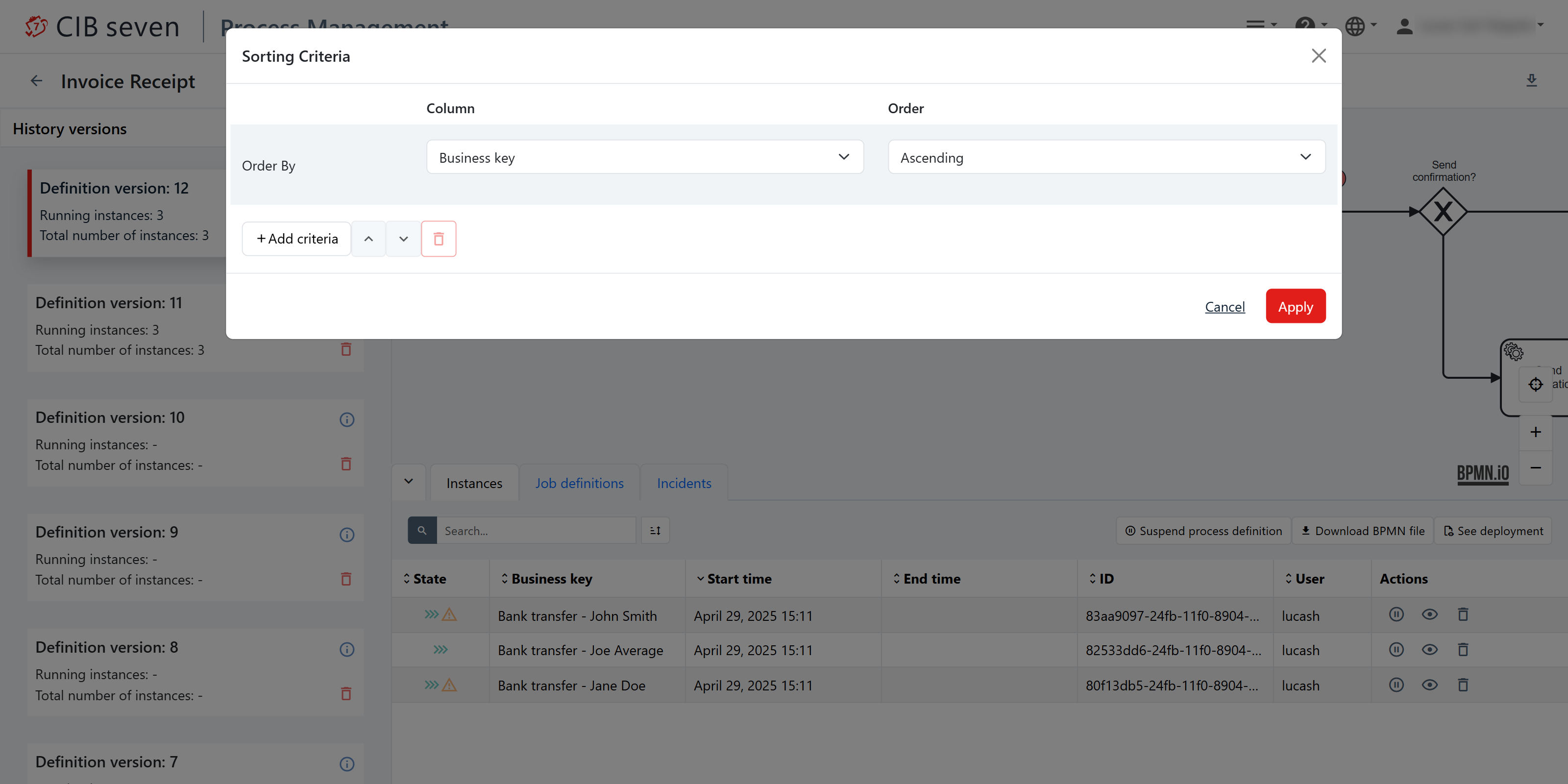
Task: Close the Sorting Criteria dialog
Action: click(x=1319, y=56)
